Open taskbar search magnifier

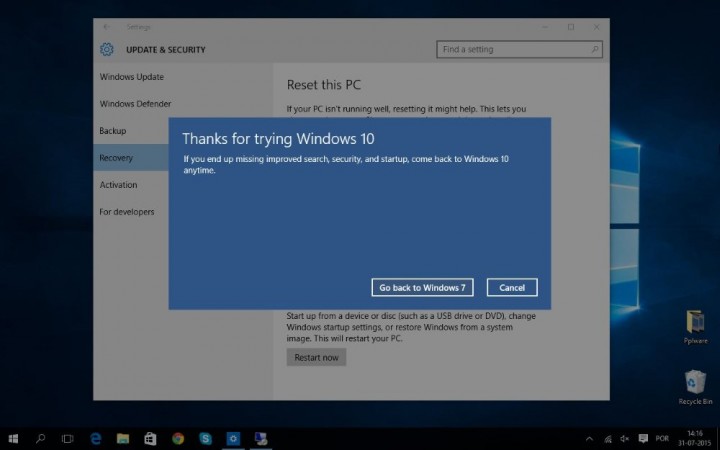click(40, 439)
